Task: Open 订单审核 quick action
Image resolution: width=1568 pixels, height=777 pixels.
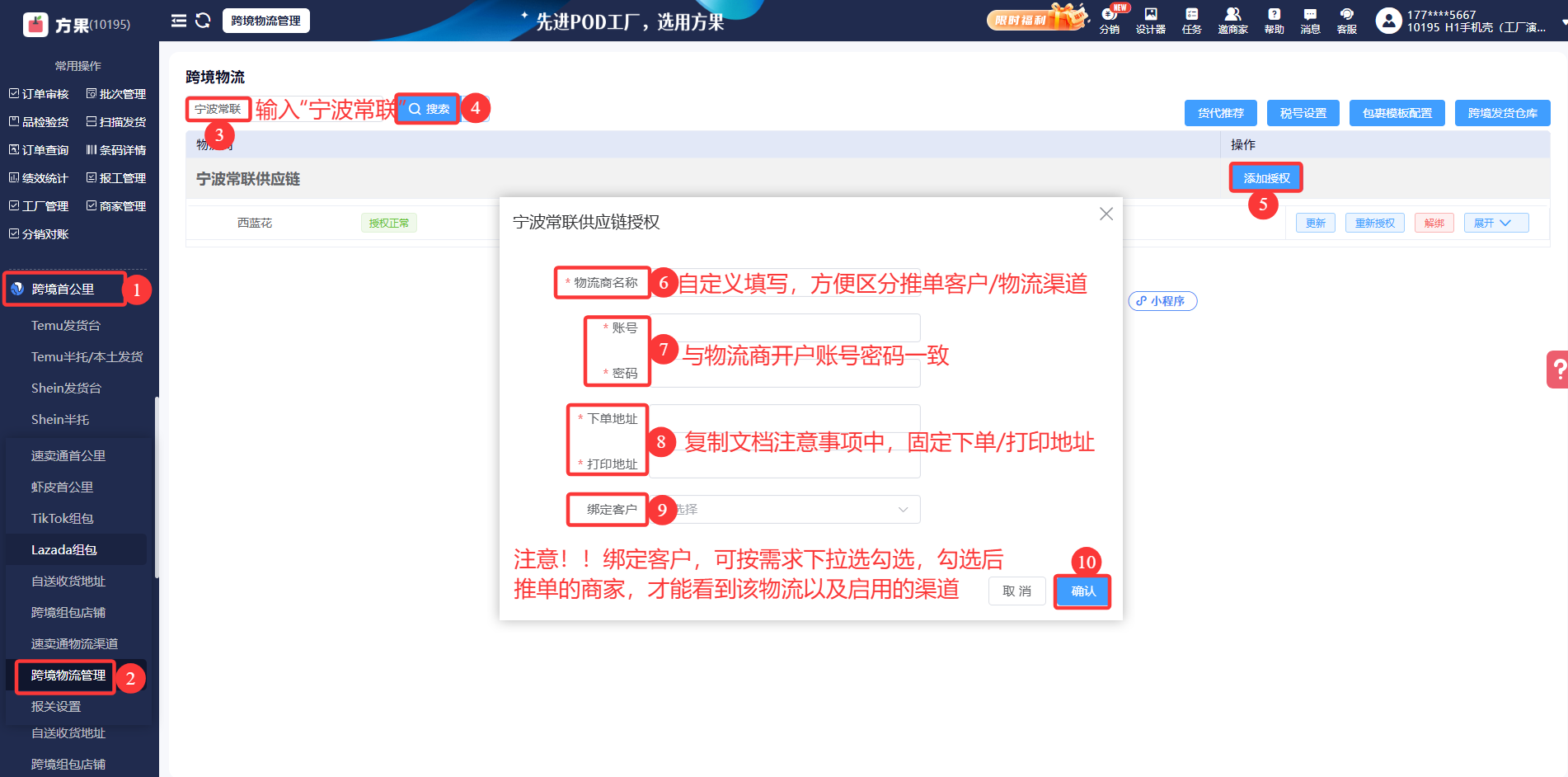Action: [39, 94]
